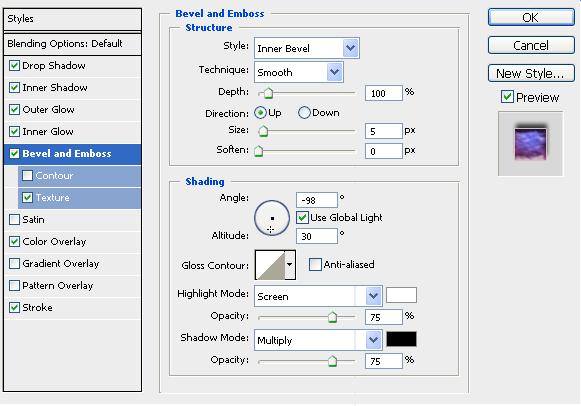This screenshot has height=406, width=581.
Task: Click the Size slider handle
Action: click(x=263, y=131)
